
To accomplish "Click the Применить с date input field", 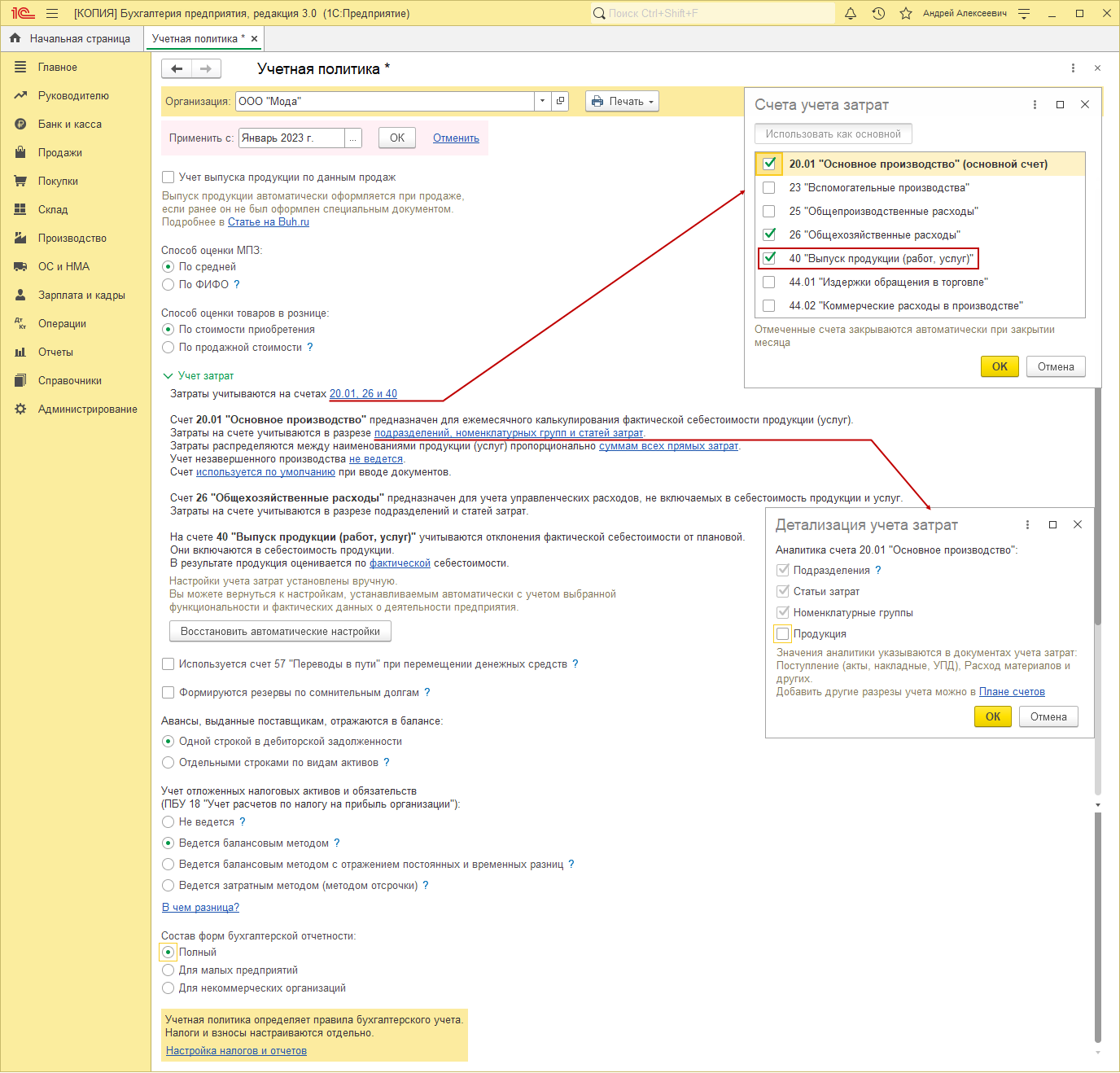I will pos(291,138).
